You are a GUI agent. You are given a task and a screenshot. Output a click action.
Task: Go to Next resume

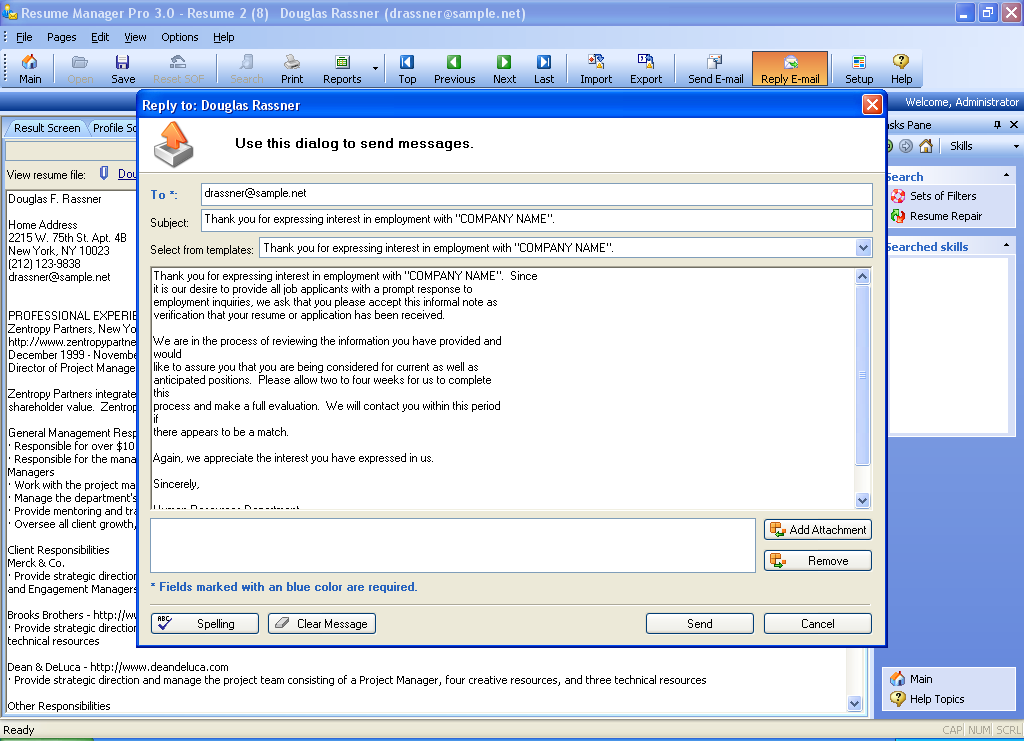coord(504,69)
